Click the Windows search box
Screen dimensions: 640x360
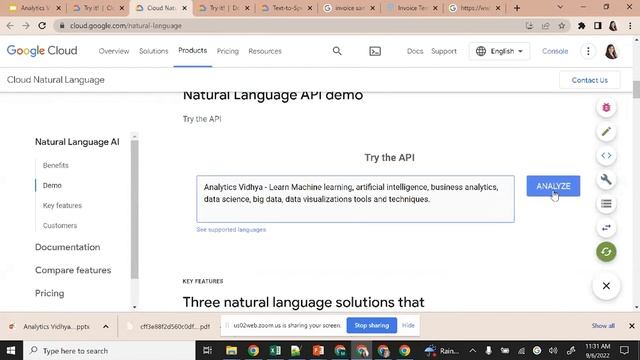(110, 351)
